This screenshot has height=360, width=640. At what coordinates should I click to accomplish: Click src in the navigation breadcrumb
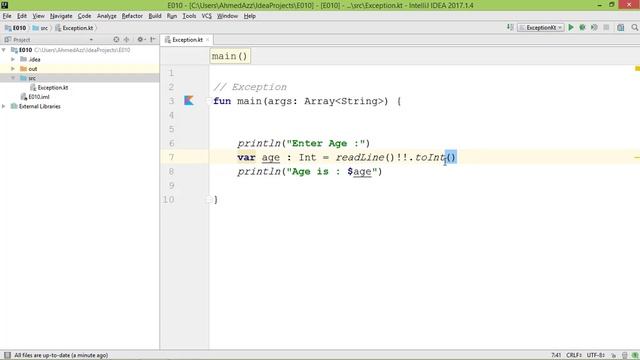pos(40,28)
